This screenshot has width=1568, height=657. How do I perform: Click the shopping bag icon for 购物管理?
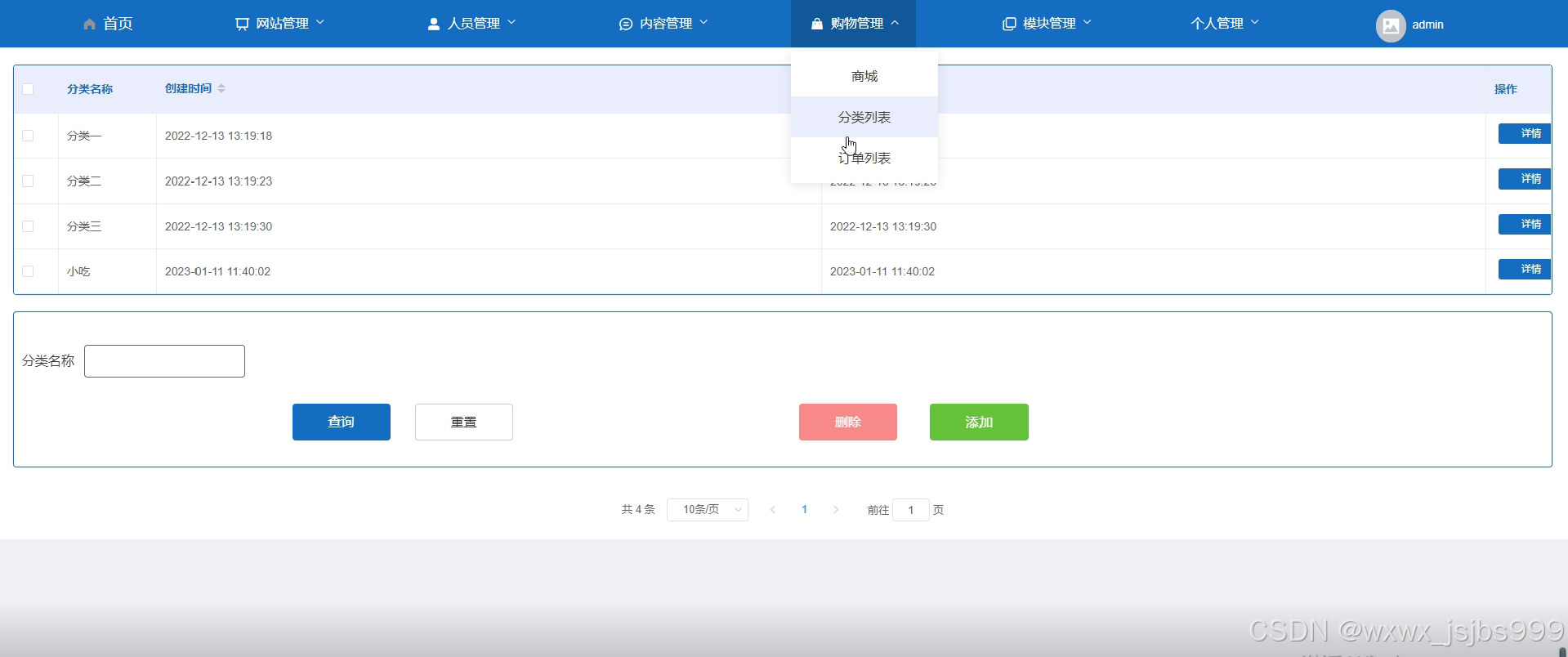pyautogui.click(x=817, y=25)
